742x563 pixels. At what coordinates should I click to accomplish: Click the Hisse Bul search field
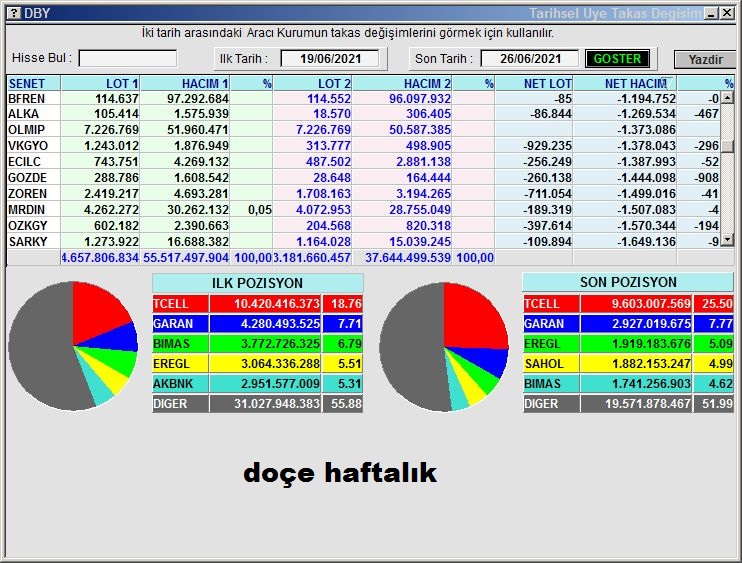[128, 59]
